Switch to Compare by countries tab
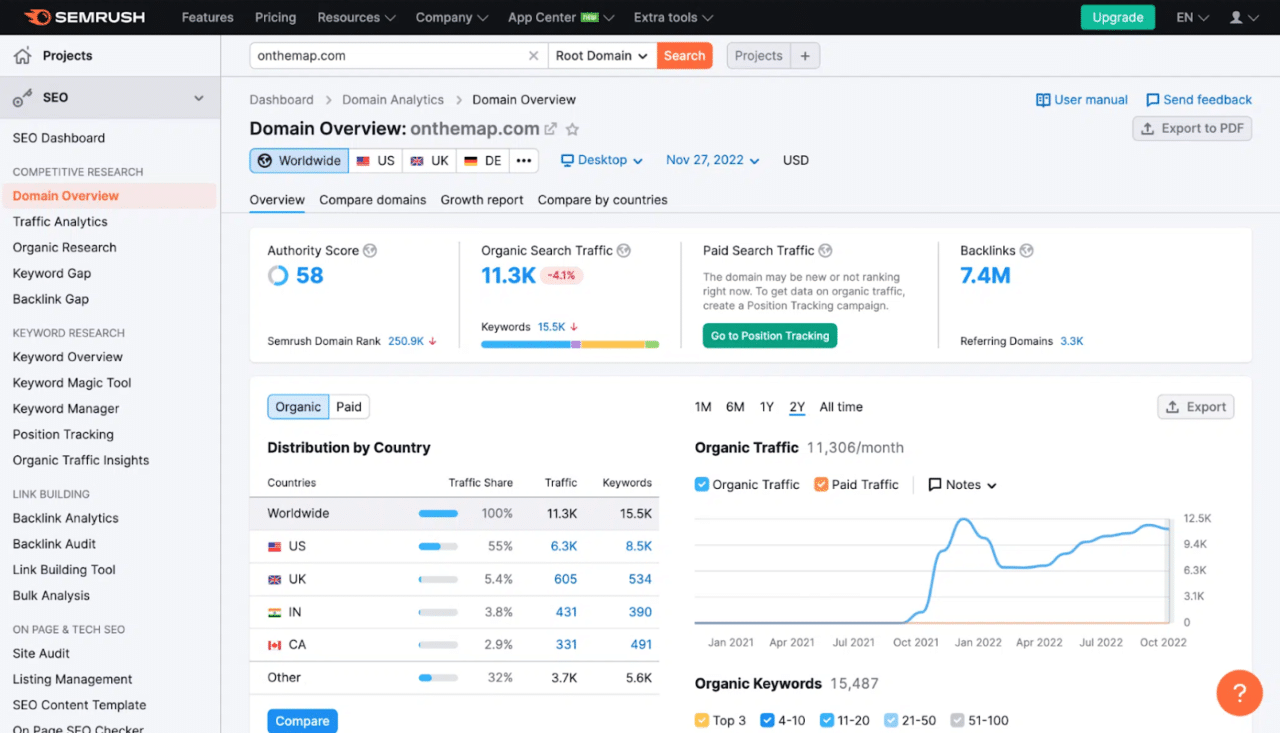 click(x=603, y=200)
